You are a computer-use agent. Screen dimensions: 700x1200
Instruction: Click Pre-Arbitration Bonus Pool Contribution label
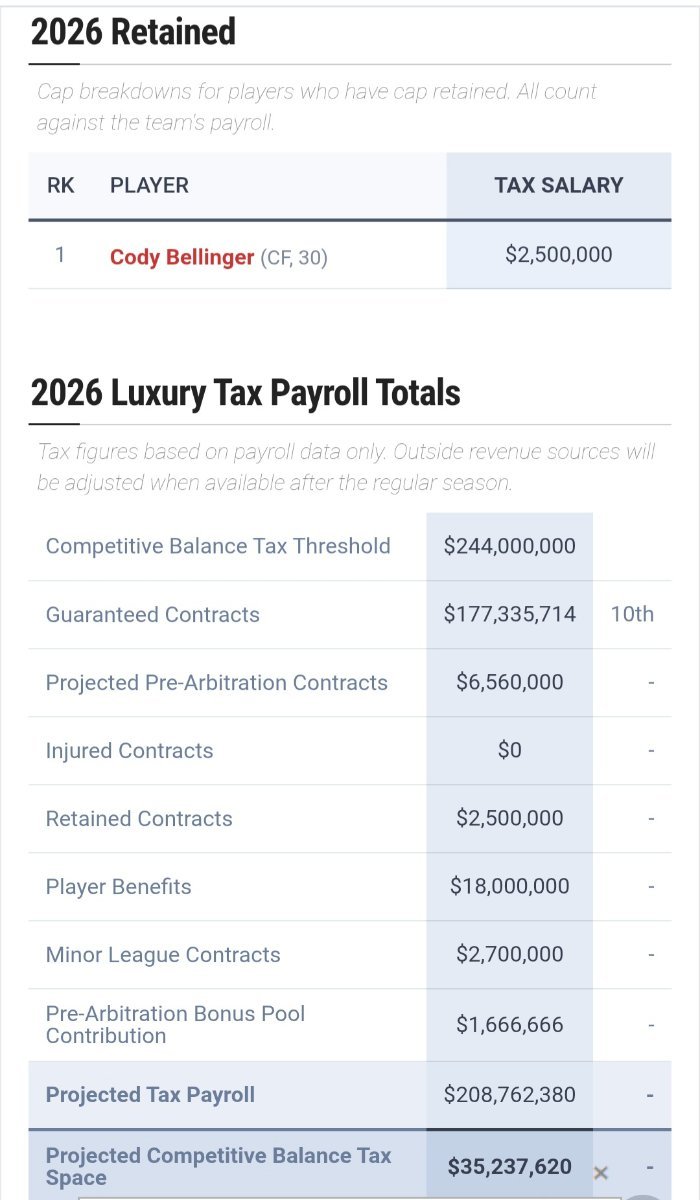click(x=175, y=1024)
